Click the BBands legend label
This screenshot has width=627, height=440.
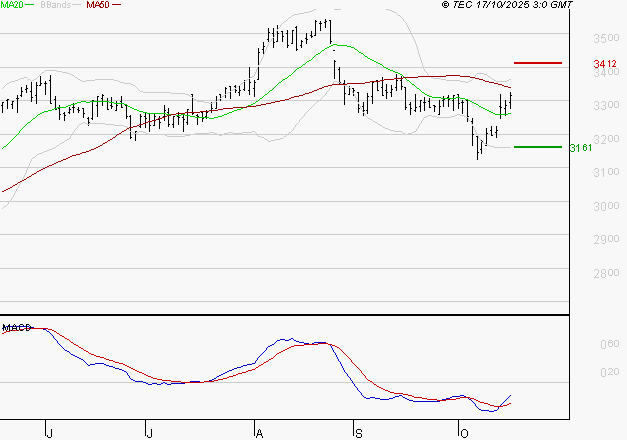tap(56, 5)
